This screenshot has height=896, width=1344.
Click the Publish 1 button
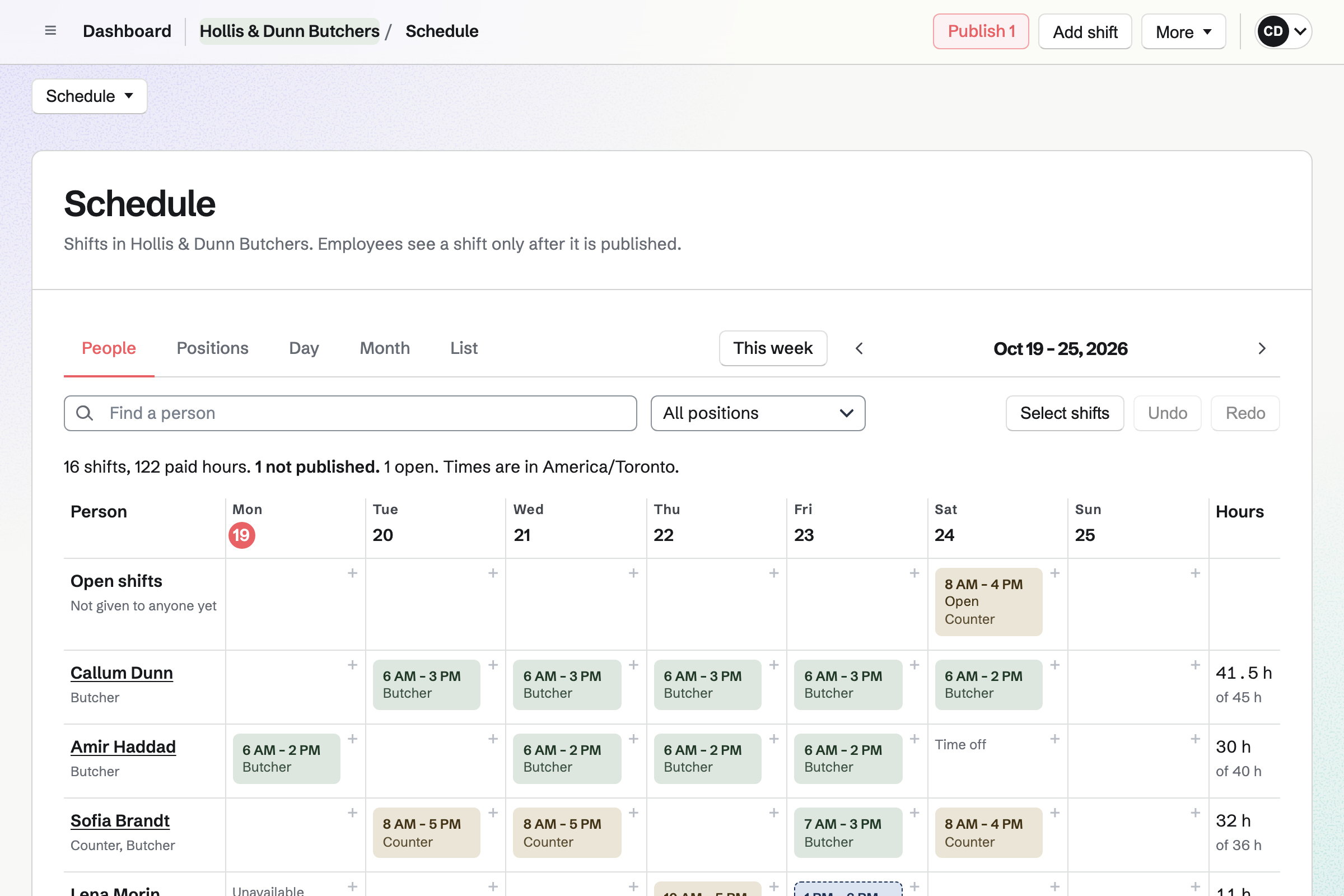(981, 31)
